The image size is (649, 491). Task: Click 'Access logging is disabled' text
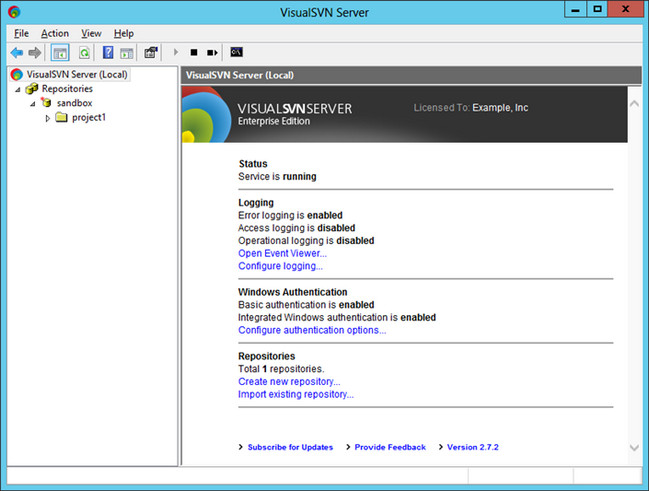tap(296, 228)
